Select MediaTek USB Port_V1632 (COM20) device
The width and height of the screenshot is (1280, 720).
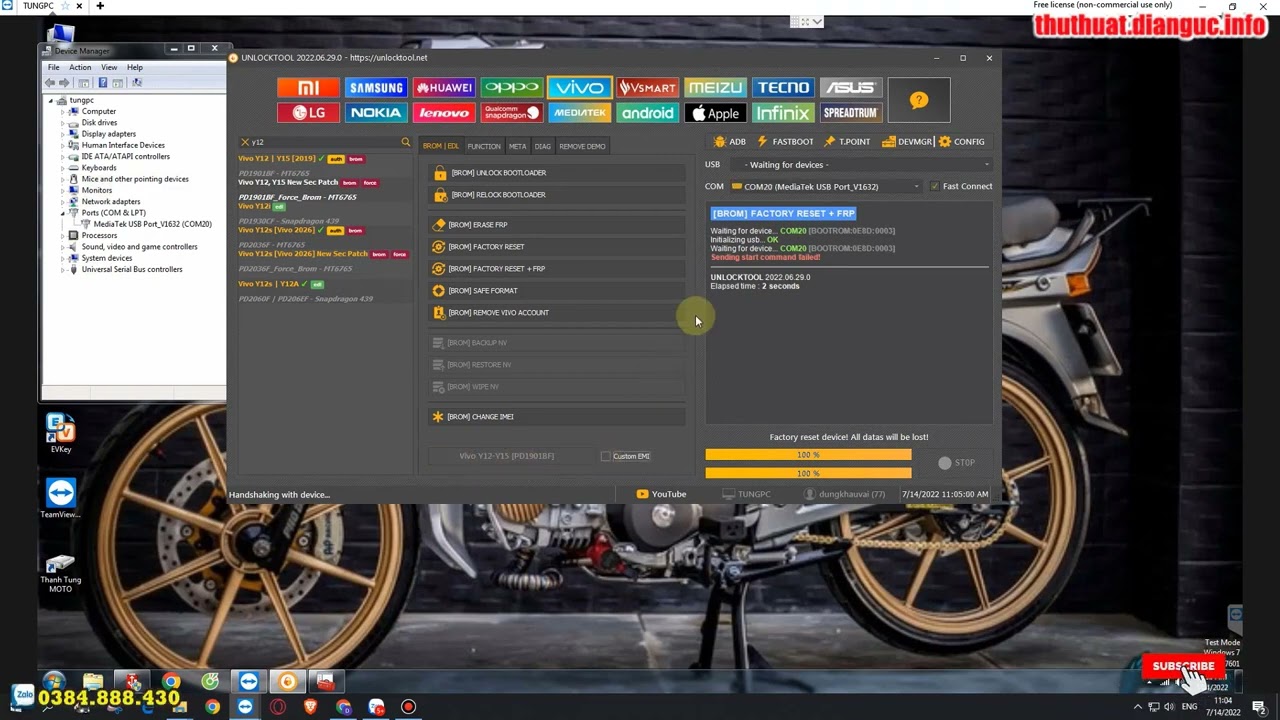[x=146, y=224]
